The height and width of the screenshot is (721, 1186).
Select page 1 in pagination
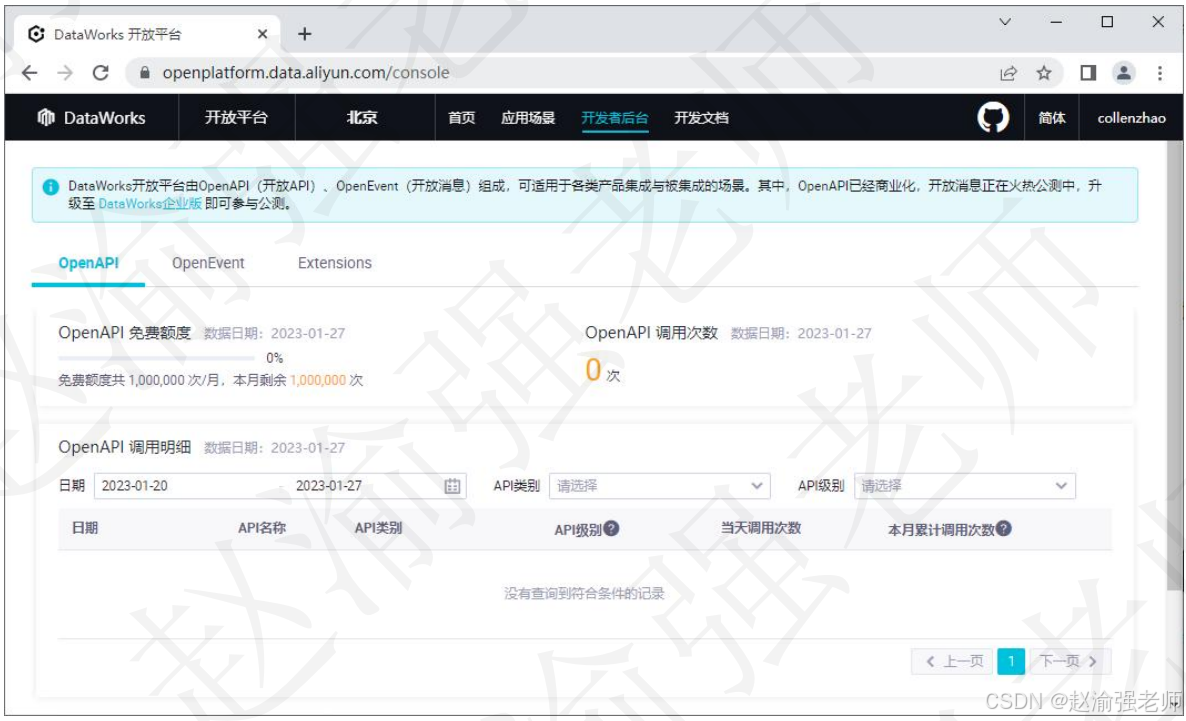[x=1011, y=661]
